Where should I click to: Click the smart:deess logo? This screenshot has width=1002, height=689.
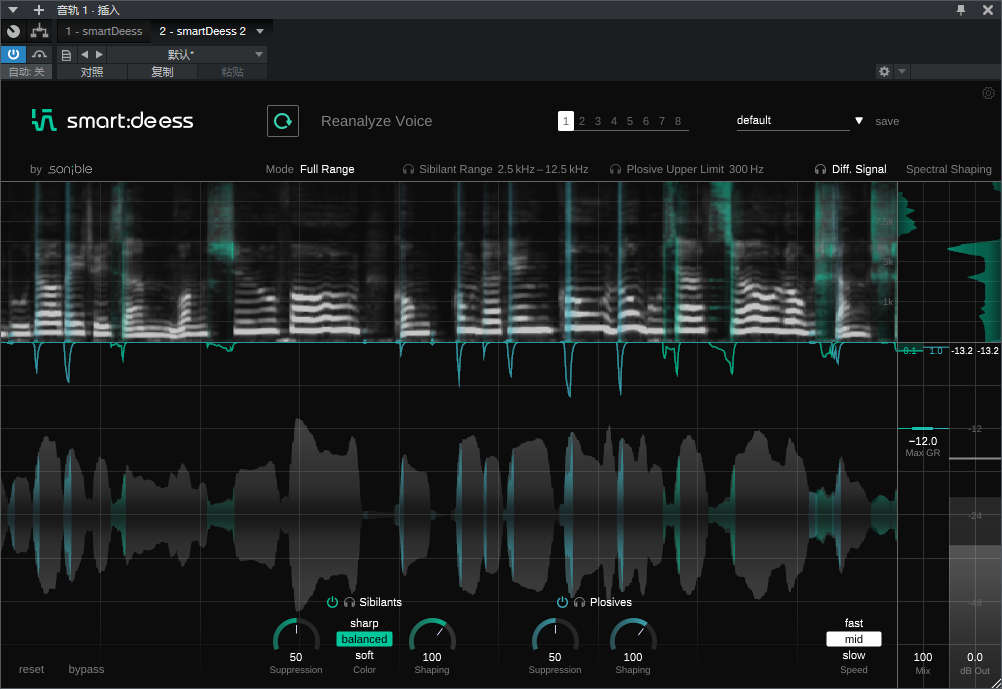112,120
